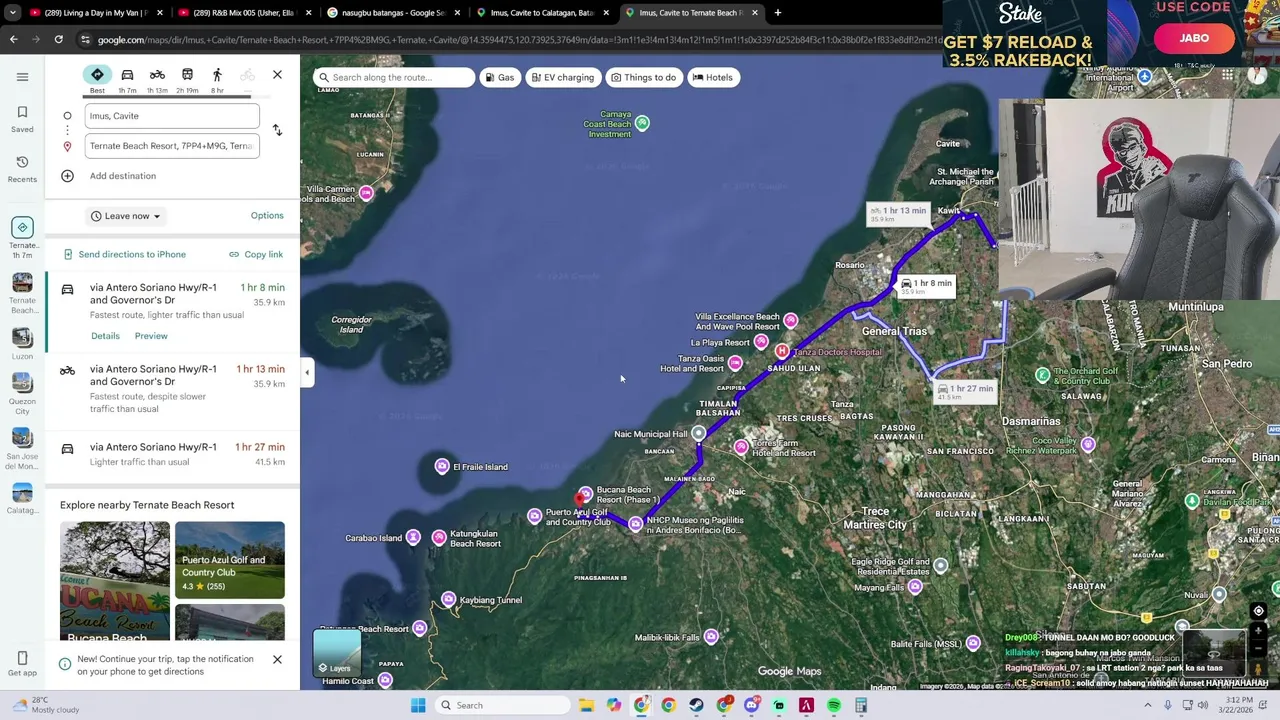
Task: Switch to Imus, Cavite to Calatagan tab
Action: (x=540, y=13)
